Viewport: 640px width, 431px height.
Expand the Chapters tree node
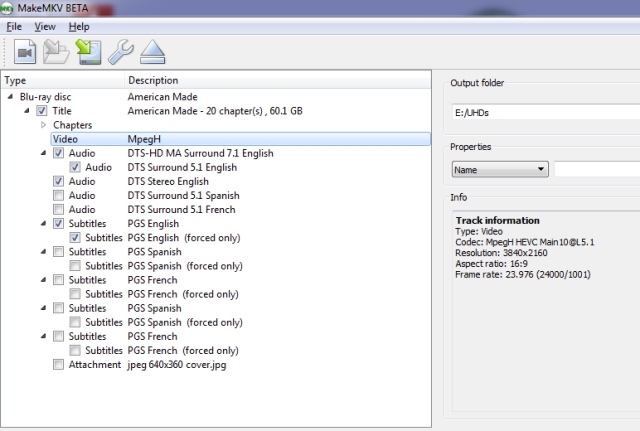pyautogui.click(x=43, y=125)
